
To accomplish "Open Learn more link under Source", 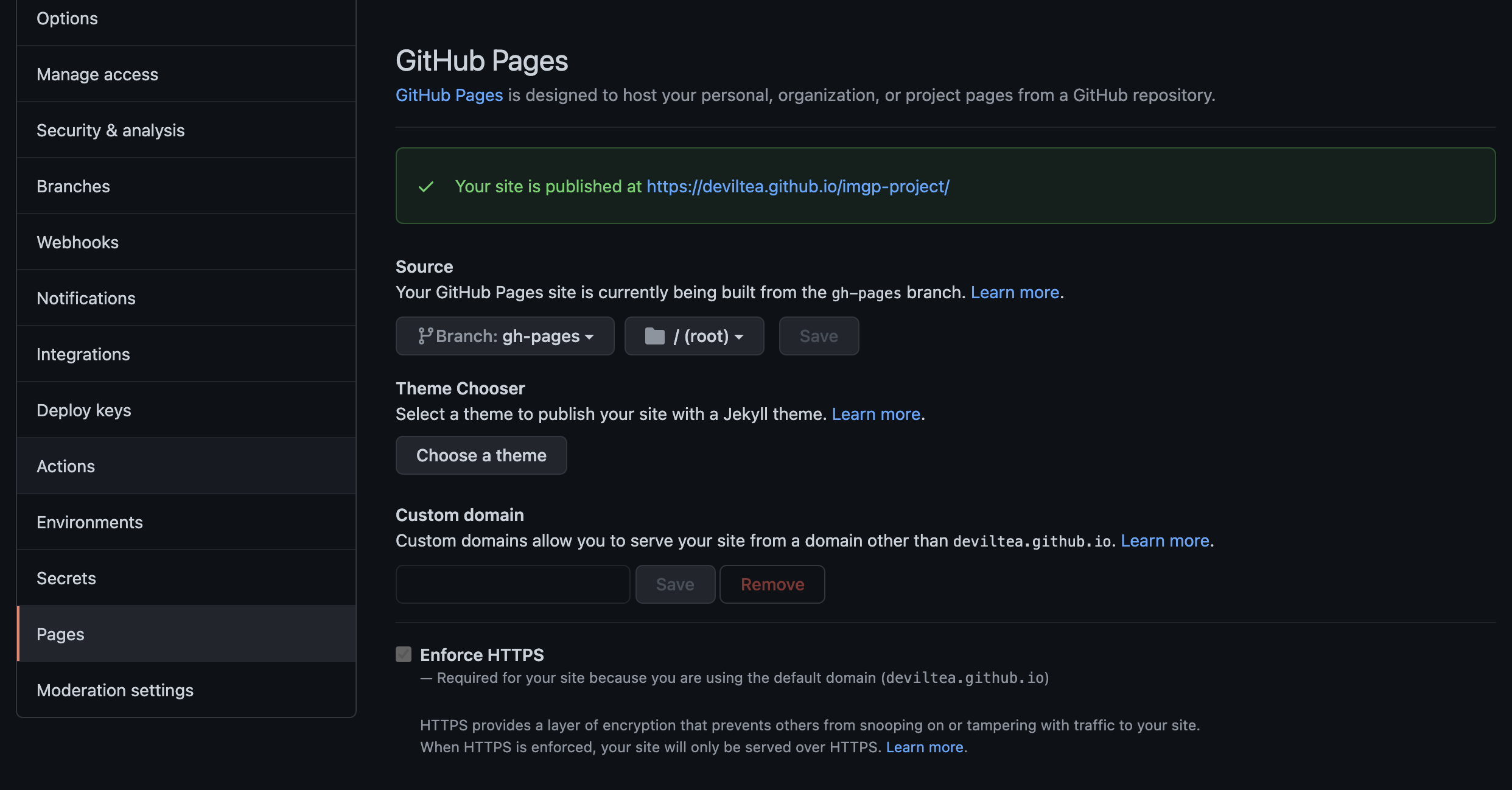I will tap(1015, 292).
